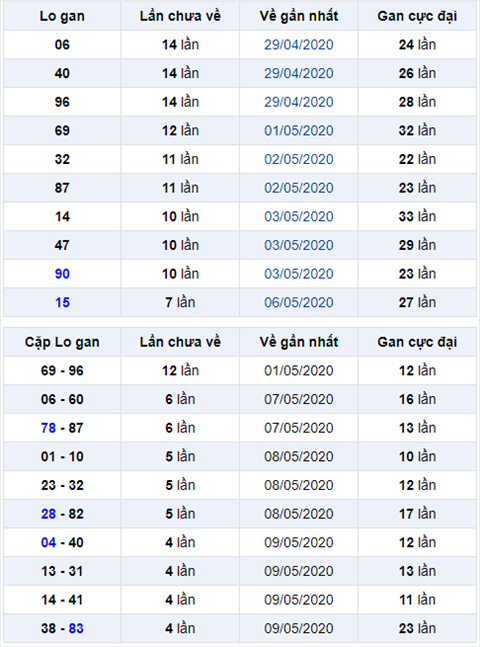Open date link 03/05/2020 in row 14
Image resolution: width=480 pixels, height=647 pixels.
[x=299, y=217]
